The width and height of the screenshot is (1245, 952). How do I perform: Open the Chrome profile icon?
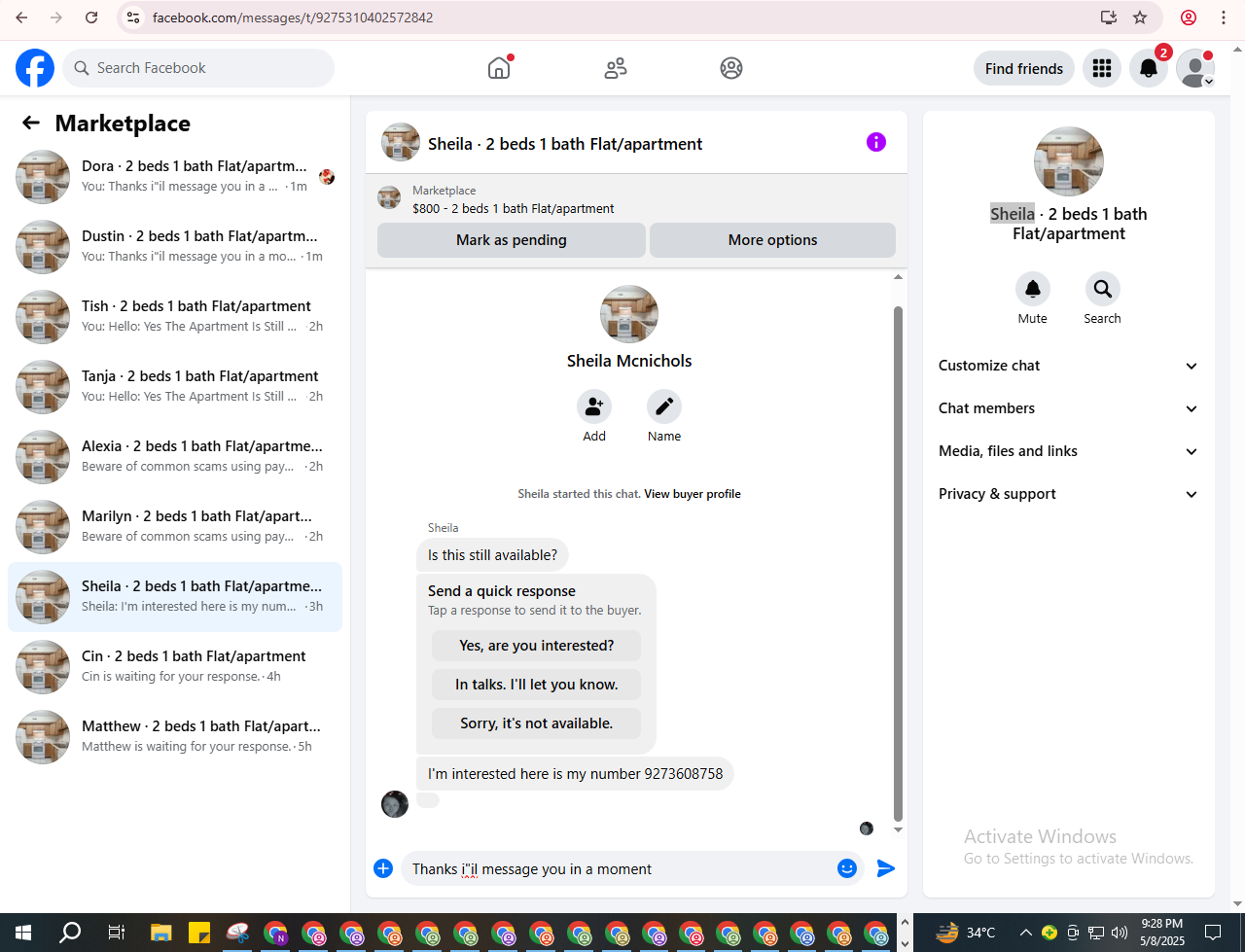pyautogui.click(x=1189, y=18)
